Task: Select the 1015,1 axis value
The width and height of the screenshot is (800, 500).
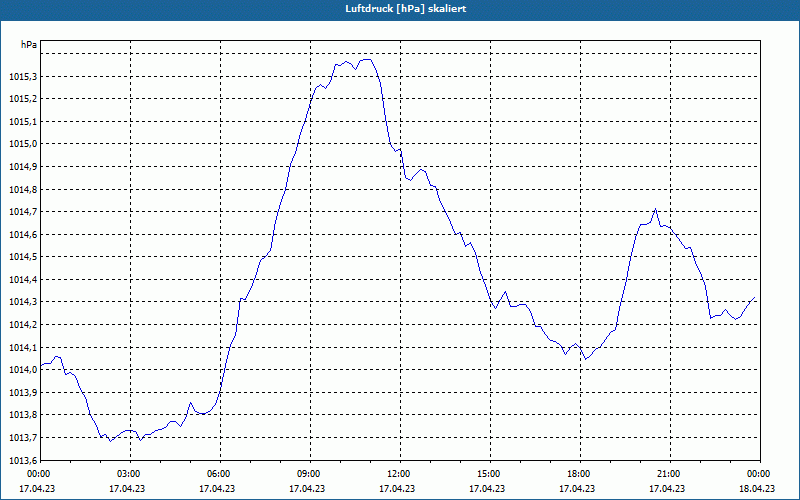Action: [x=23, y=121]
